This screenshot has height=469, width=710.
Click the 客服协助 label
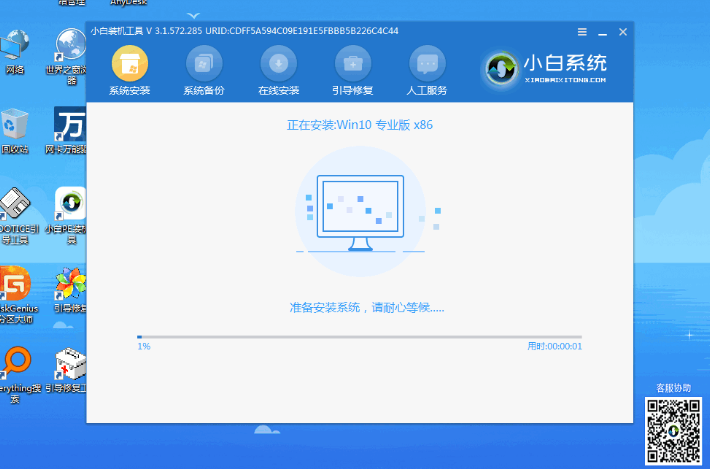673,388
